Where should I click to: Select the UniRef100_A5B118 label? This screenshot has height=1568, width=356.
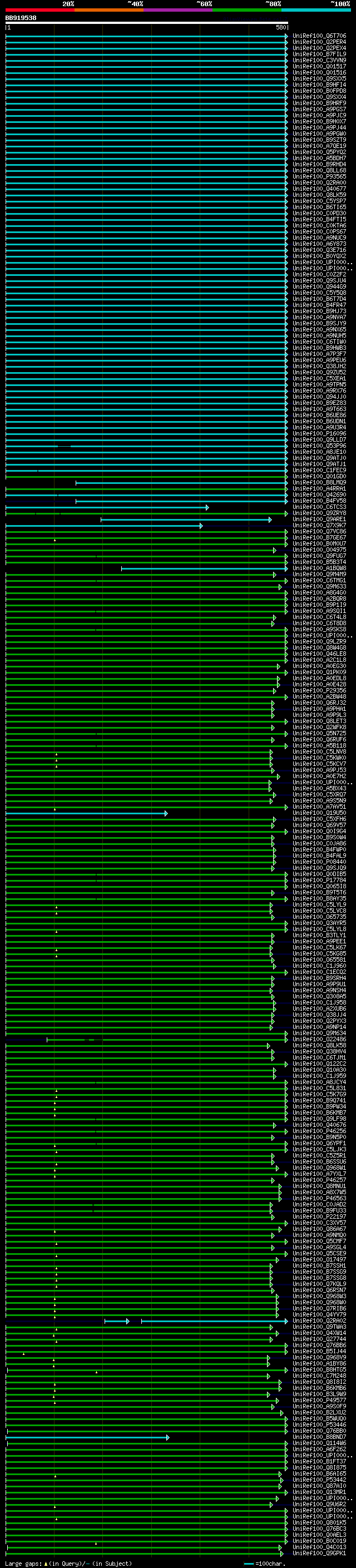click(x=319, y=746)
